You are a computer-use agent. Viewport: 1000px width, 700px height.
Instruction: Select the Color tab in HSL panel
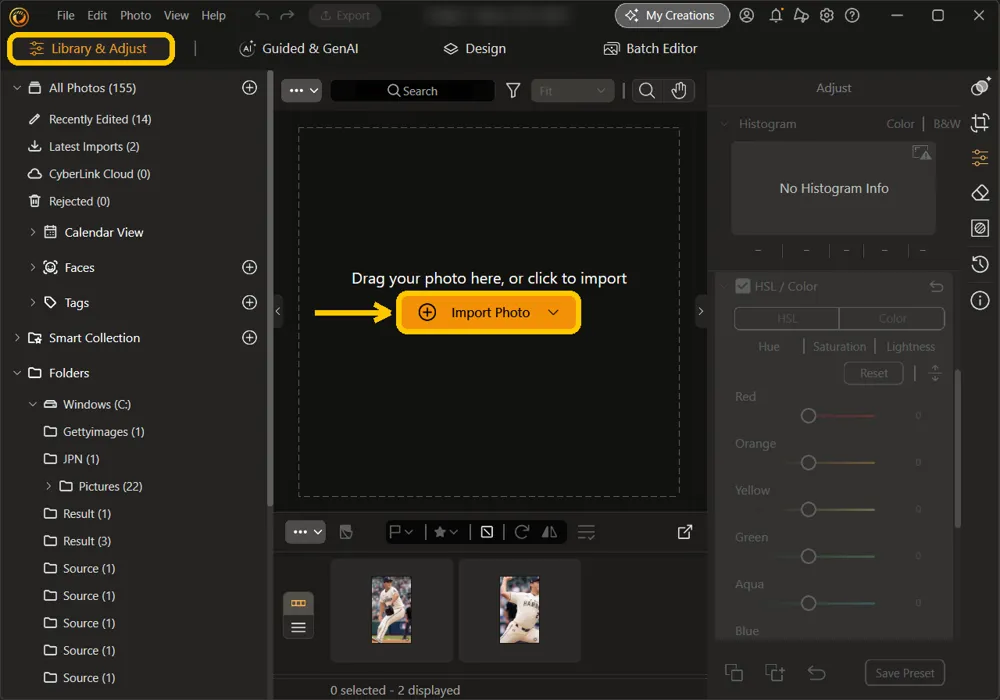point(892,318)
